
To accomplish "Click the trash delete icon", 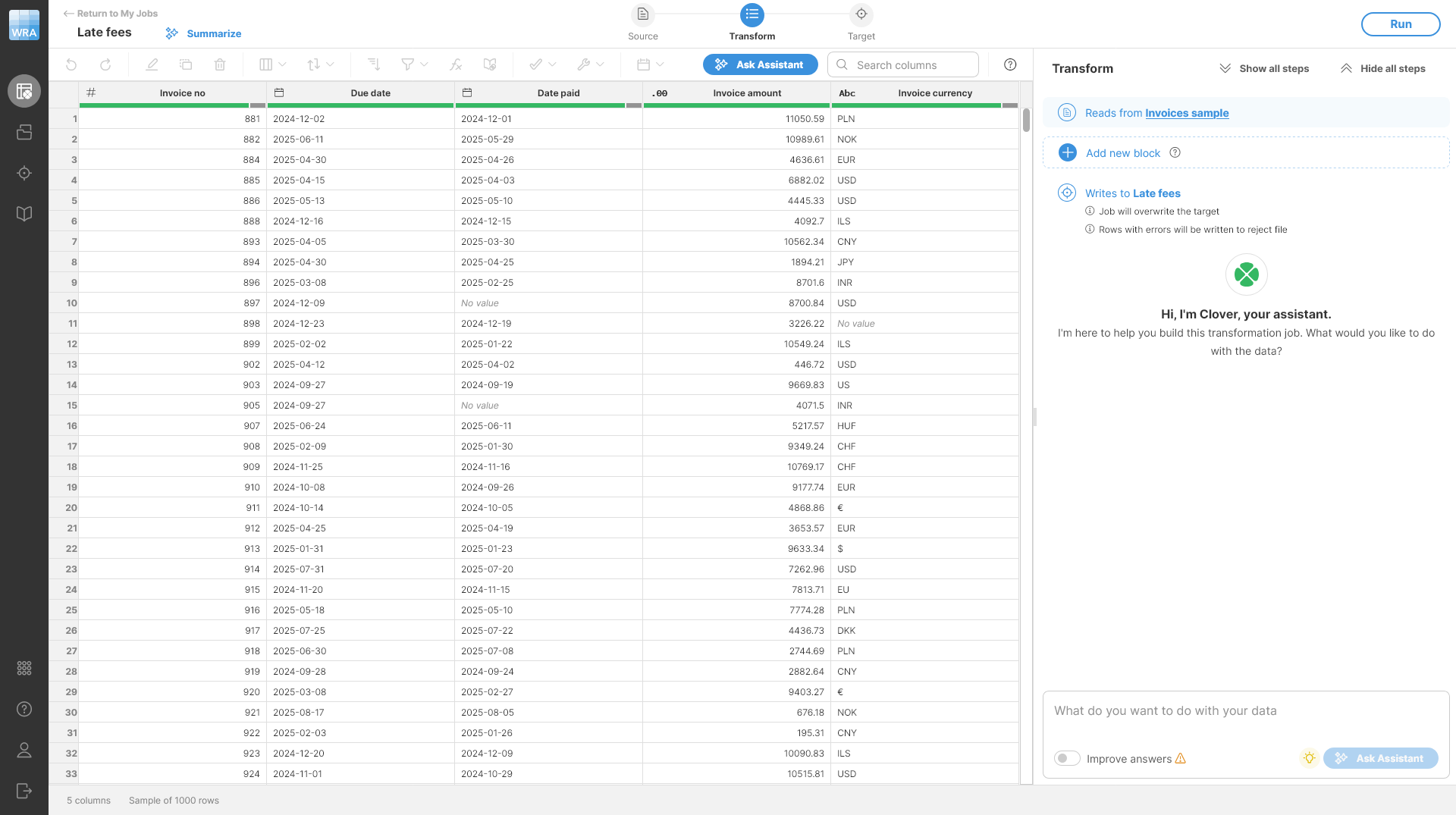I will coord(220,65).
